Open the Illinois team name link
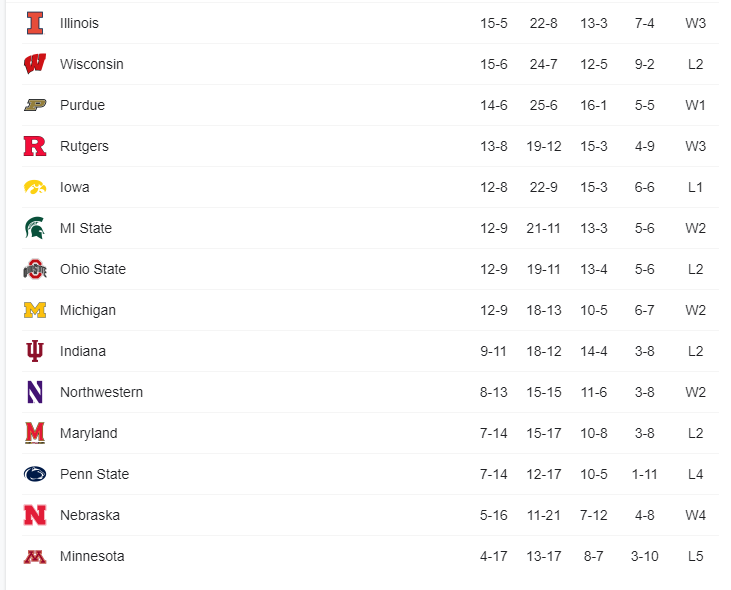Image resolution: width=731 pixels, height=590 pixels. [x=79, y=23]
